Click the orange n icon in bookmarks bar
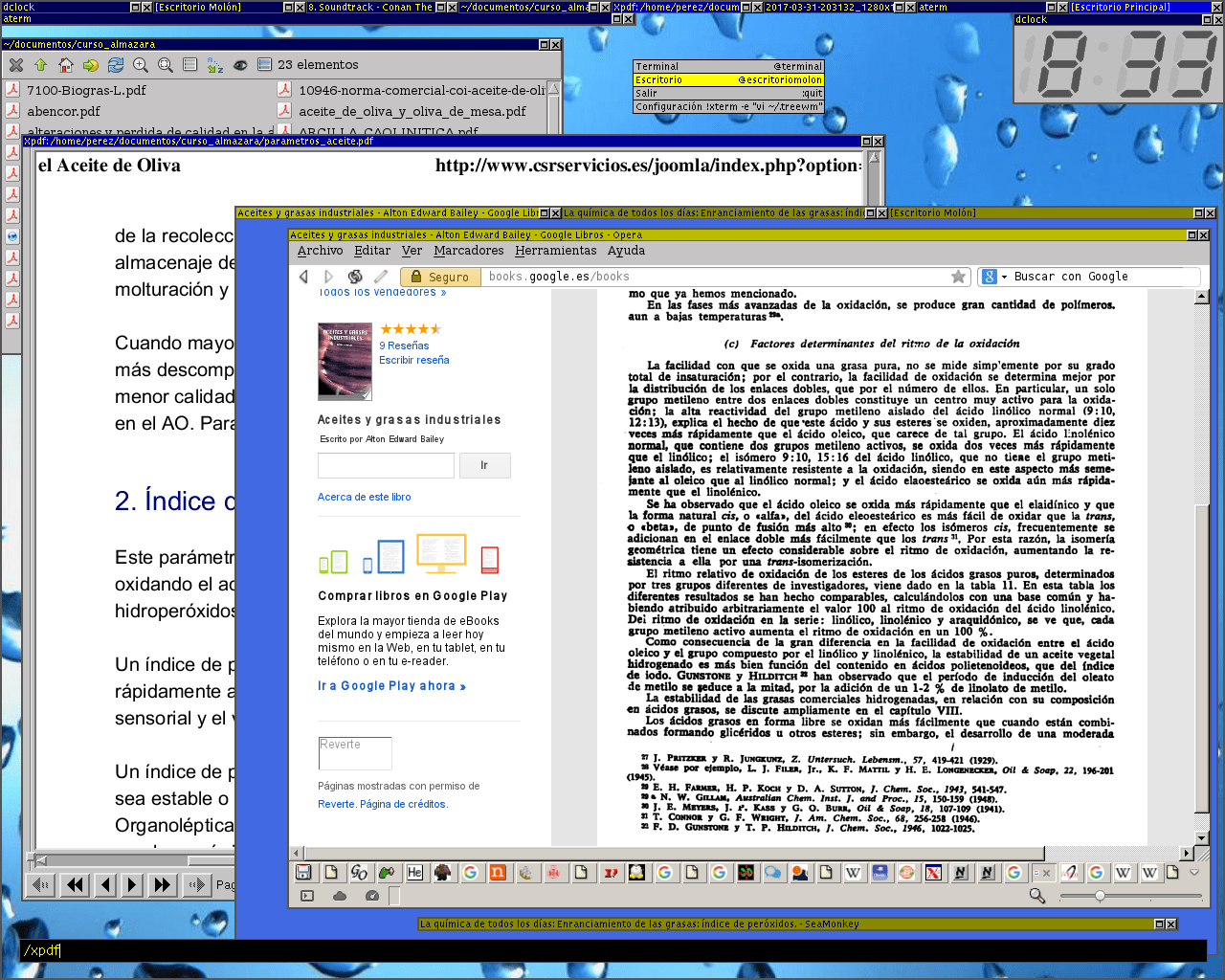The width and height of the screenshot is (1225, 980). pos(498,872)
